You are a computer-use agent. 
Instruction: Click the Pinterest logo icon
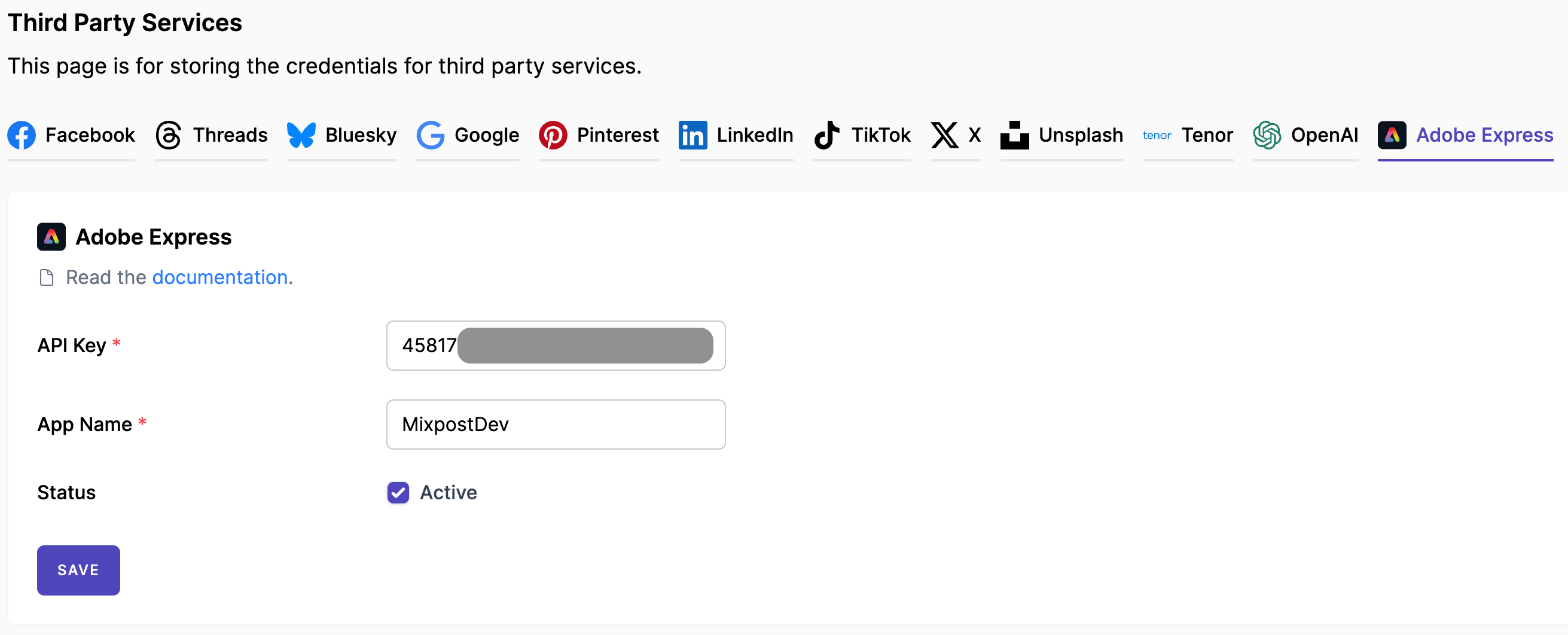tap(553, 135)
